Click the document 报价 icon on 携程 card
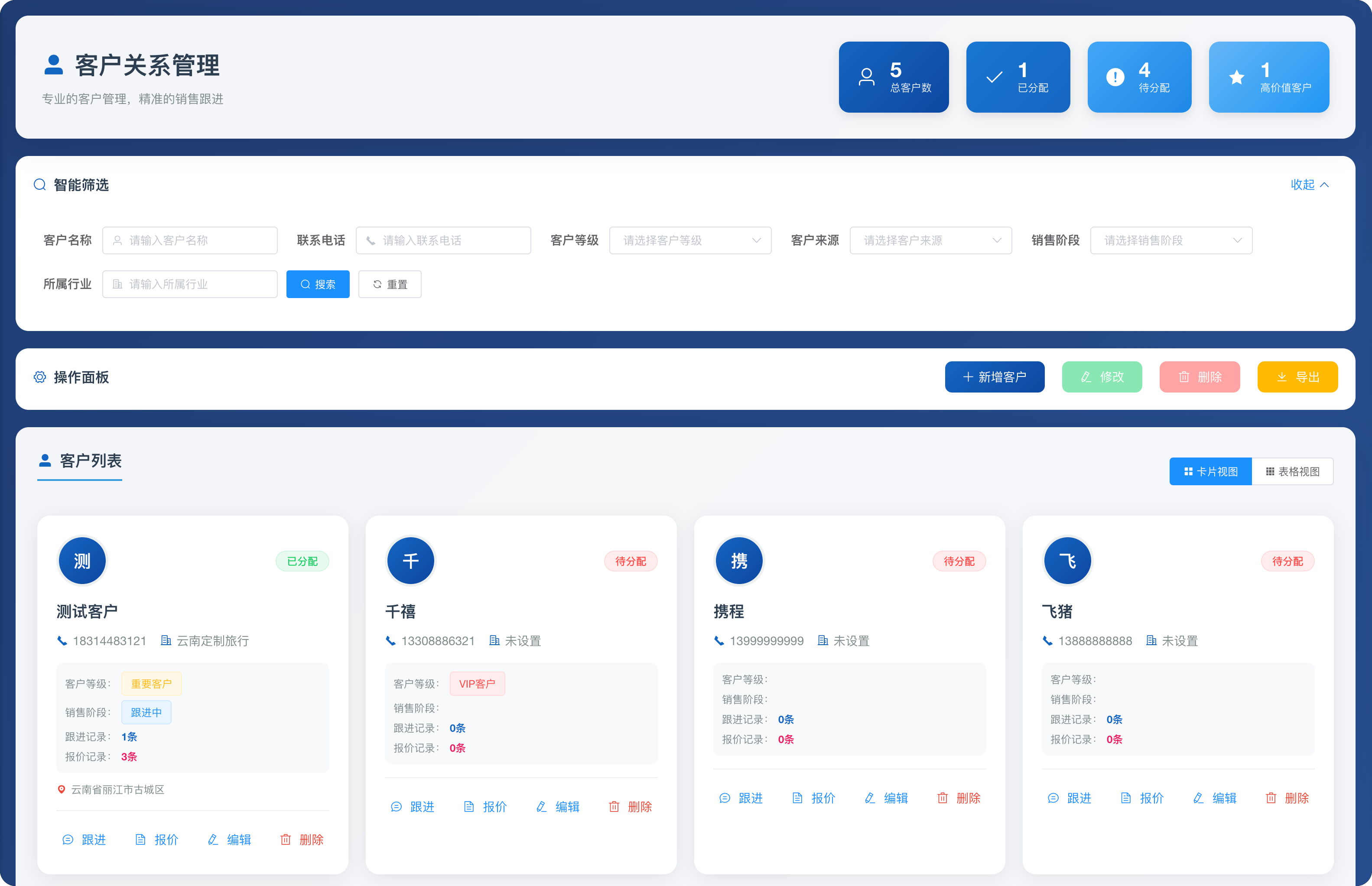 [798, 798]
